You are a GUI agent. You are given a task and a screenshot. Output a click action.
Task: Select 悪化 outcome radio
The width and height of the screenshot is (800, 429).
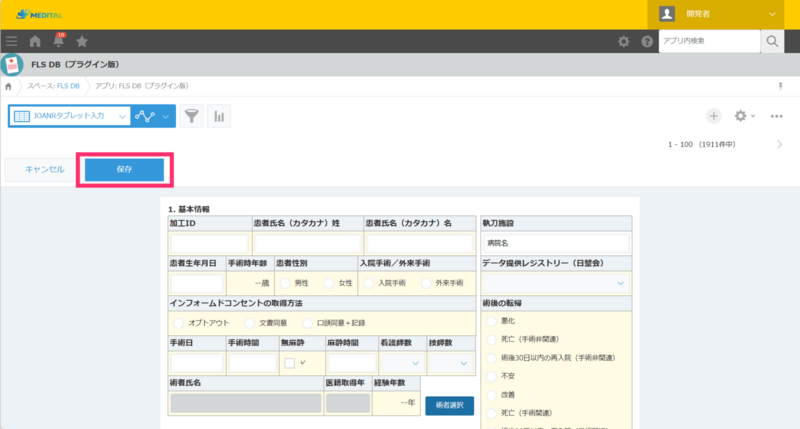pos(491,321)
